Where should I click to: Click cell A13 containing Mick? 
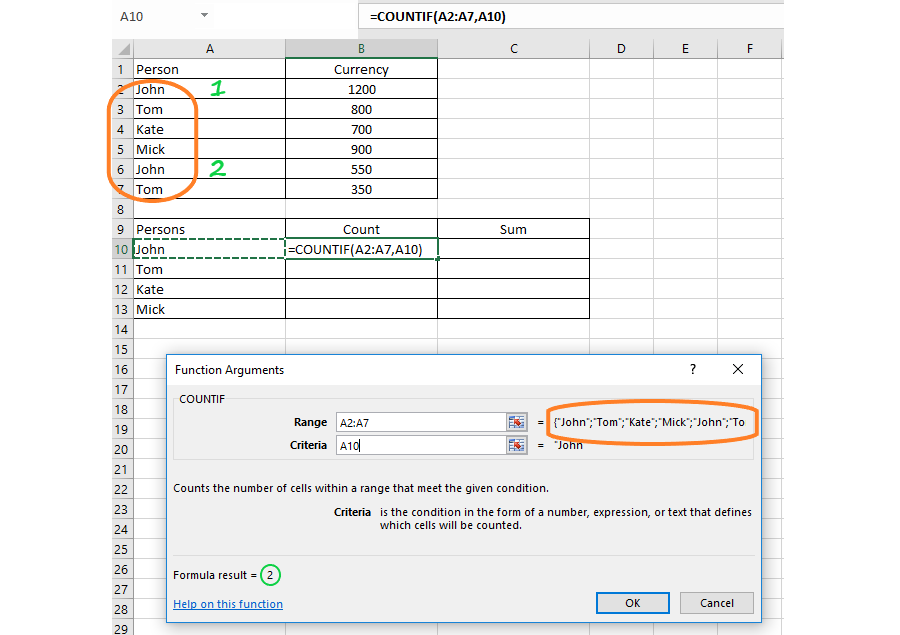point(209,309)
